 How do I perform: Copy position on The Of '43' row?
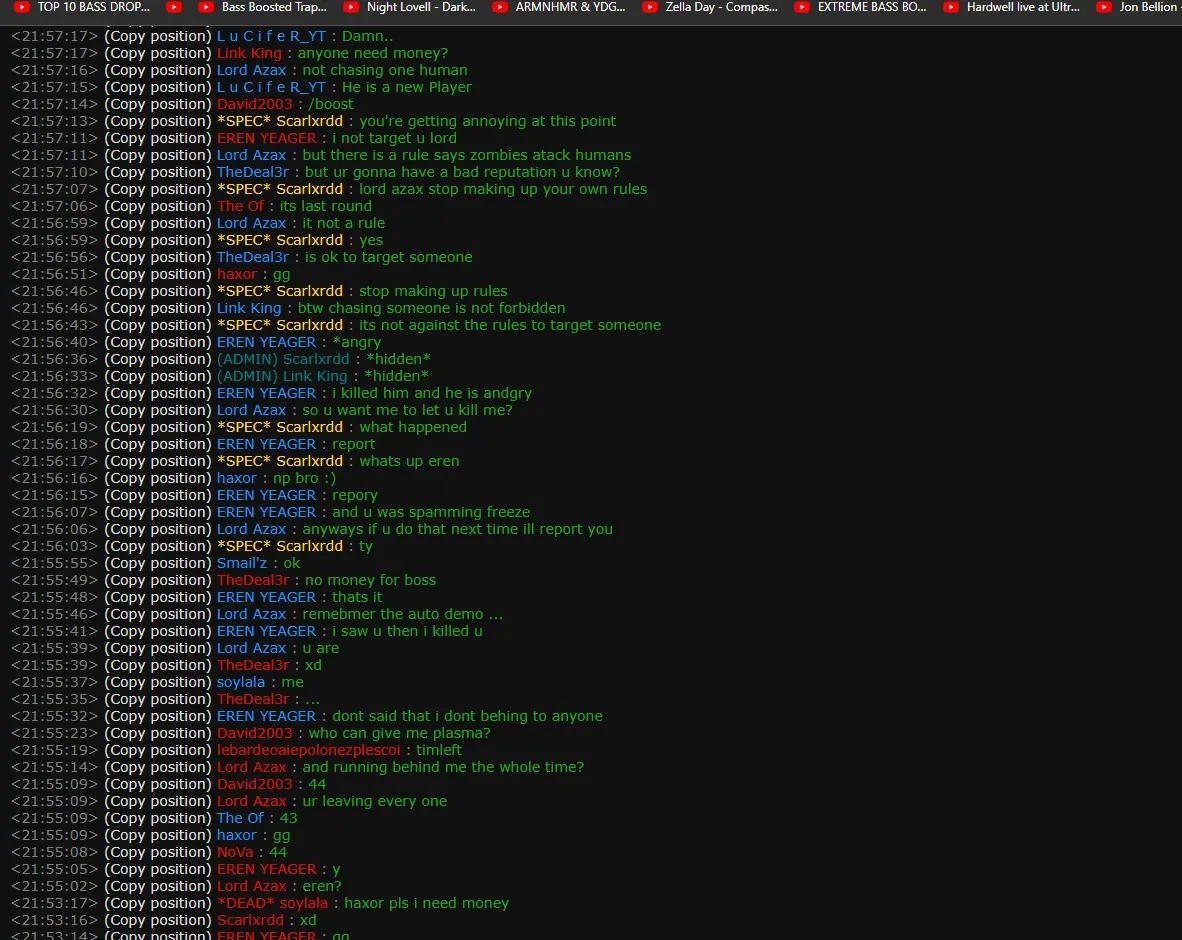pos(158,818)
